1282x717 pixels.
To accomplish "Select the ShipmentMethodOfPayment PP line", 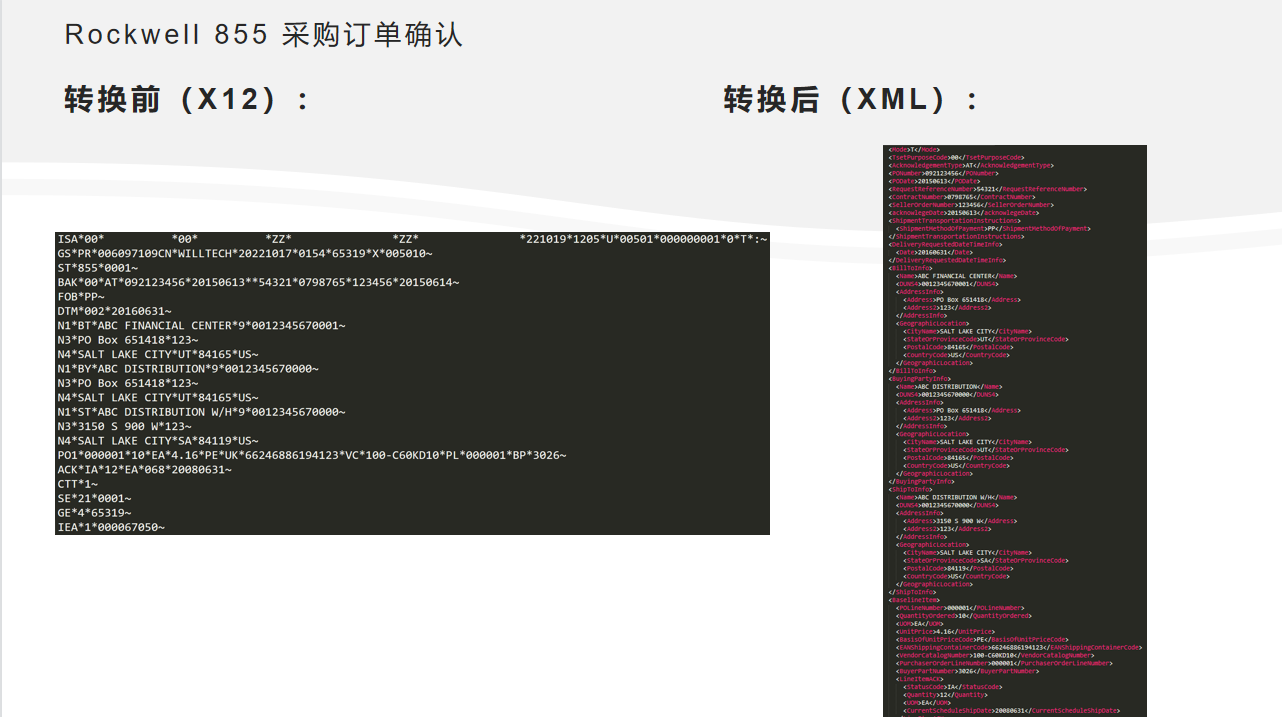I will click(995, 229).
